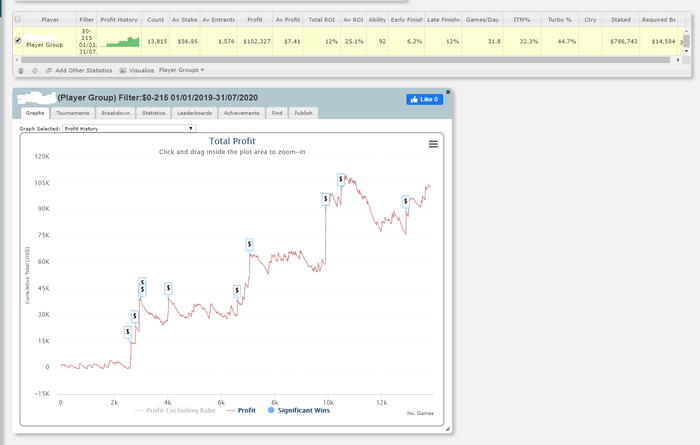Click the $786,743 staked cell

click(621, 41)
